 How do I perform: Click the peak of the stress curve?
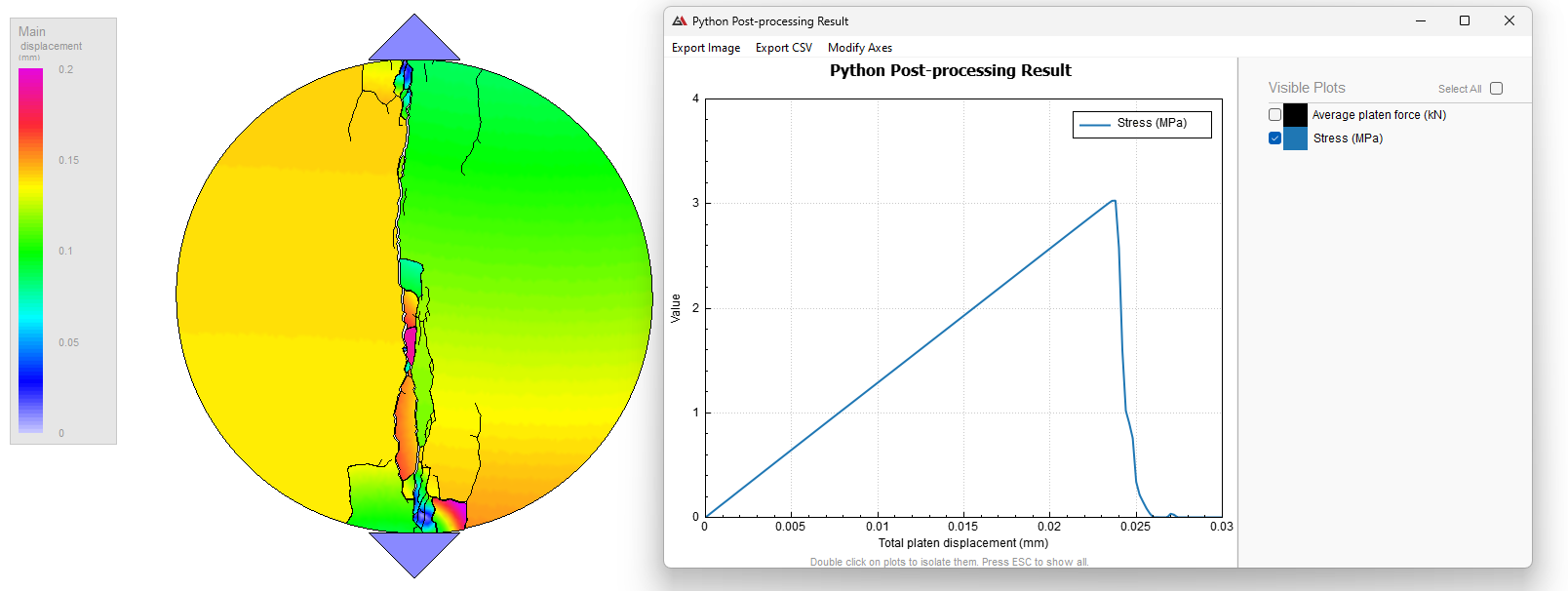coord(1114,201)
